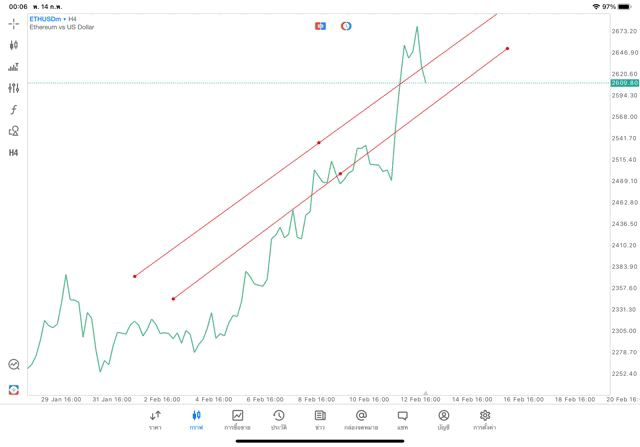640x447 pixels.
Task: Open the chart analysis magnifier icon
Action: tap(14, 365)
